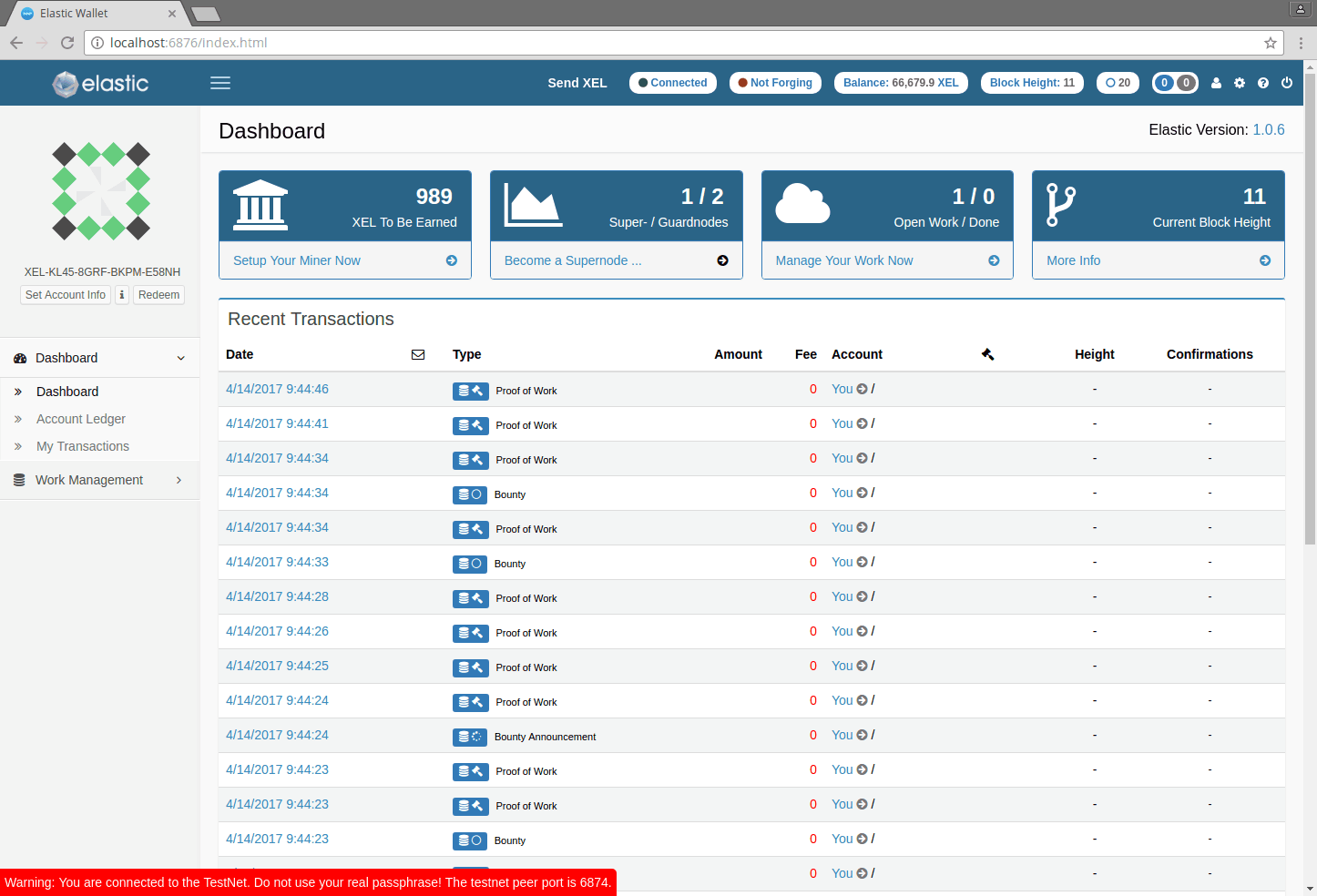The image size is (1317, 896).
Task: Click the account identicon avatar
Action: 101,191
